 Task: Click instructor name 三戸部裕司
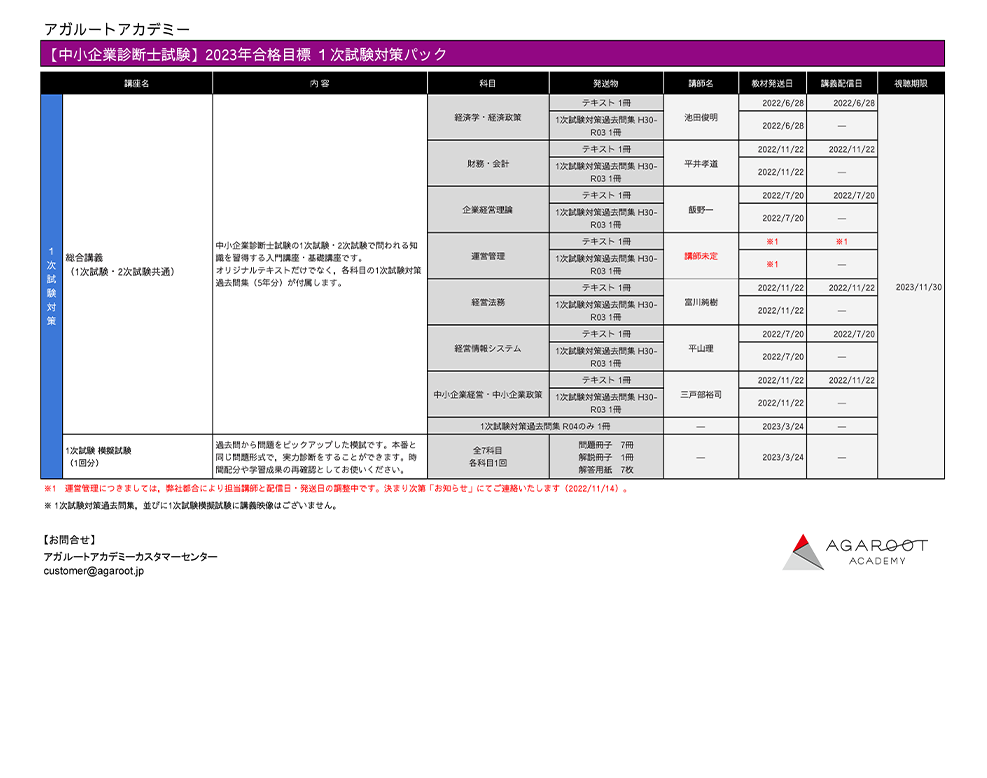click(x=700, y=395)
